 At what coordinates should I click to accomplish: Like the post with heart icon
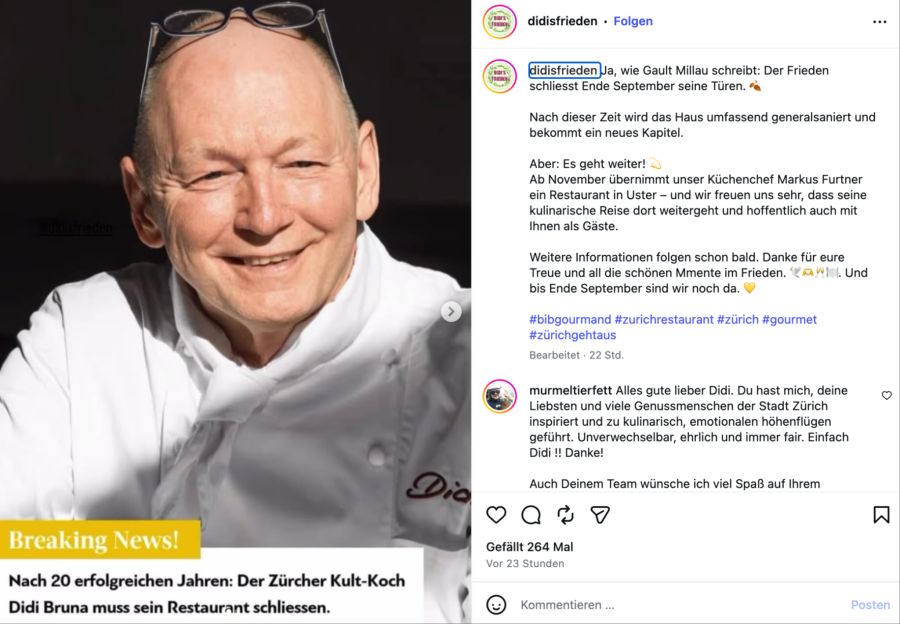pyautogui.click(x=496, y=514)
